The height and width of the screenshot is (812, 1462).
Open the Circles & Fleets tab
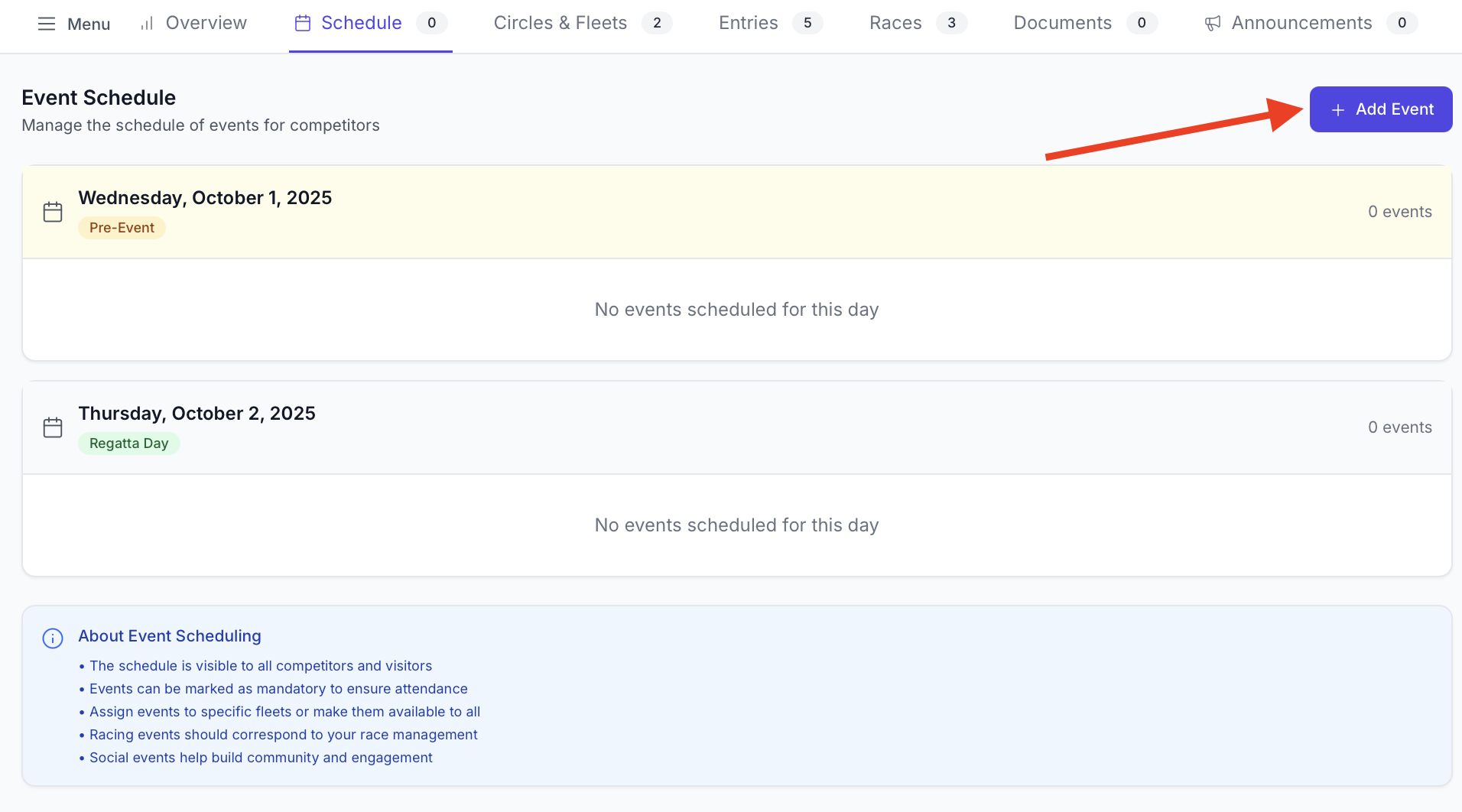coord(560,23)
